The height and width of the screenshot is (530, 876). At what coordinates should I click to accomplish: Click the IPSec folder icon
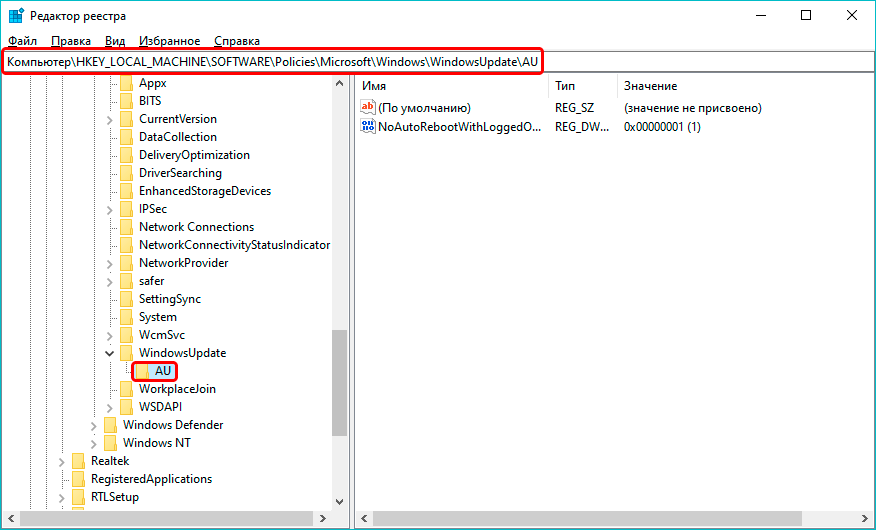tap(127, 209)
